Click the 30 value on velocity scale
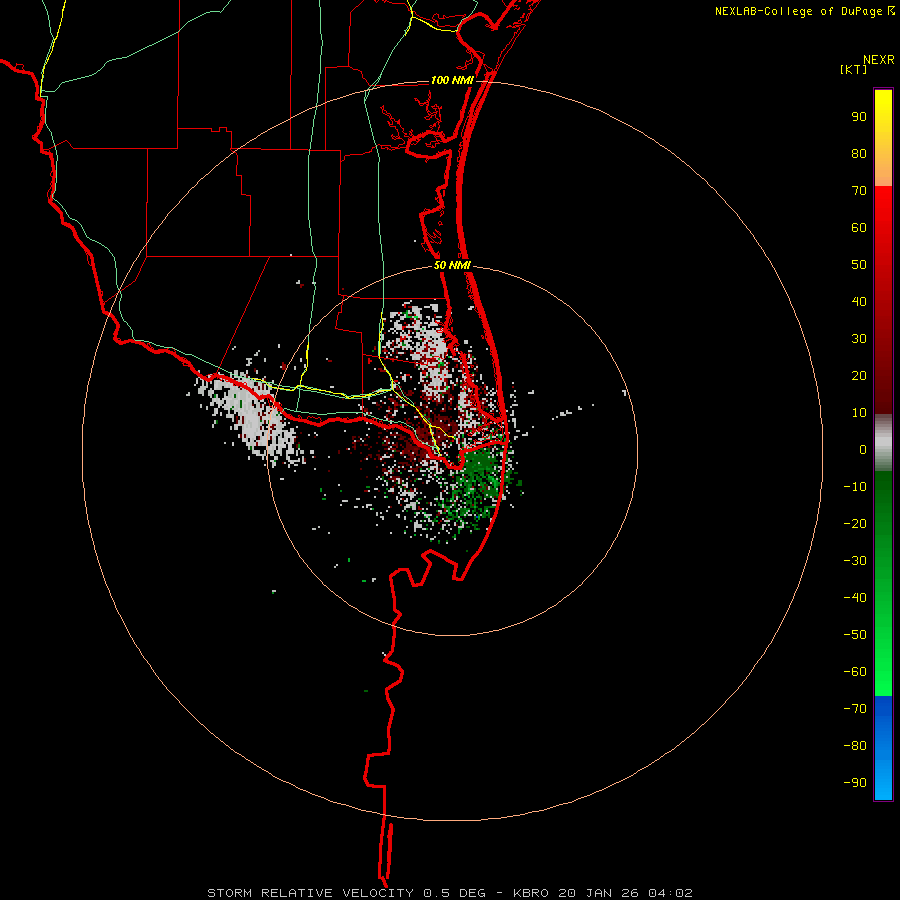The width and height of the screenshot is (900, 900). click(859, 339)
